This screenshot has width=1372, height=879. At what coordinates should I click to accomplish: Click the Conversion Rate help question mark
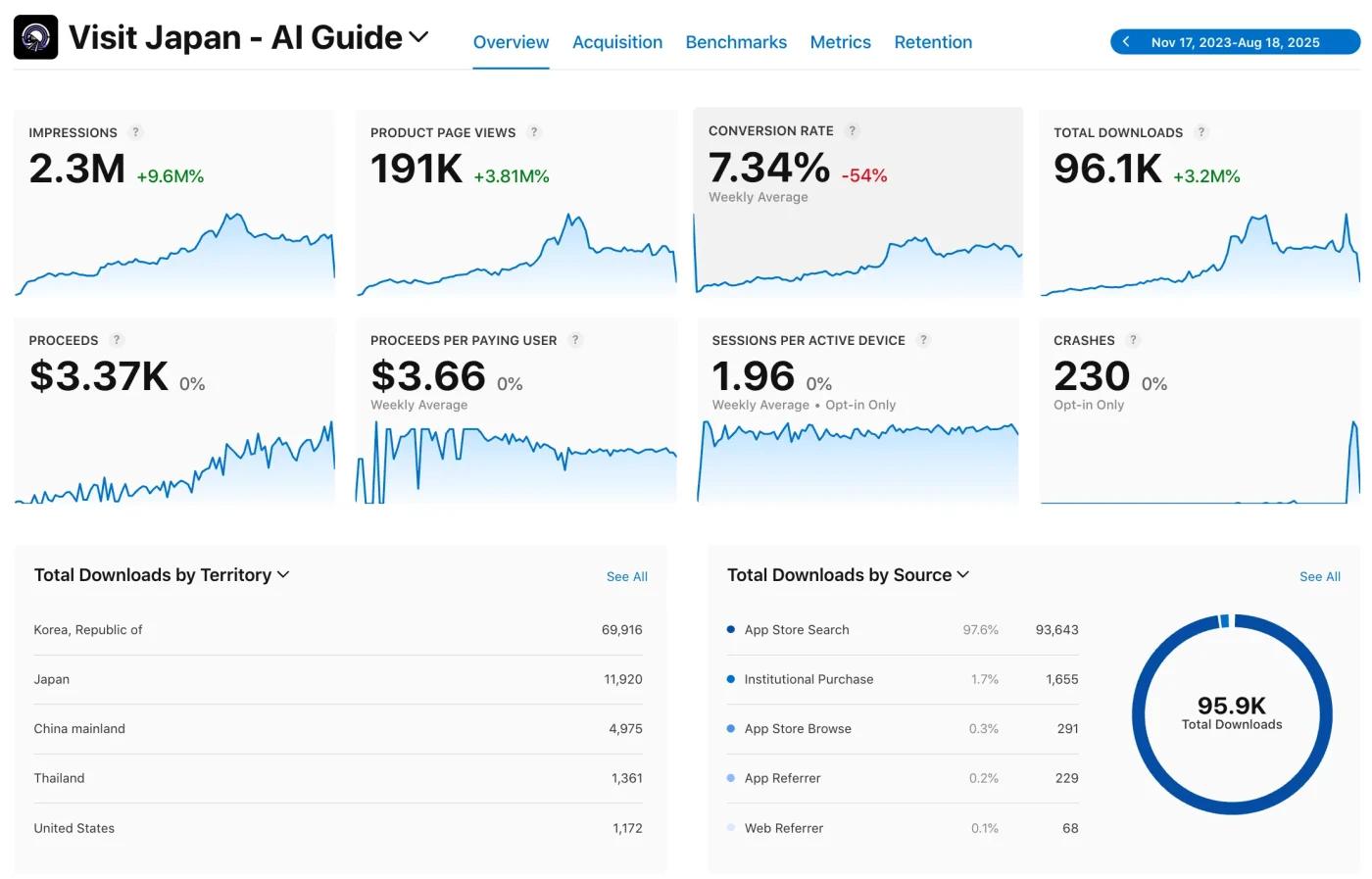[853, 130]
